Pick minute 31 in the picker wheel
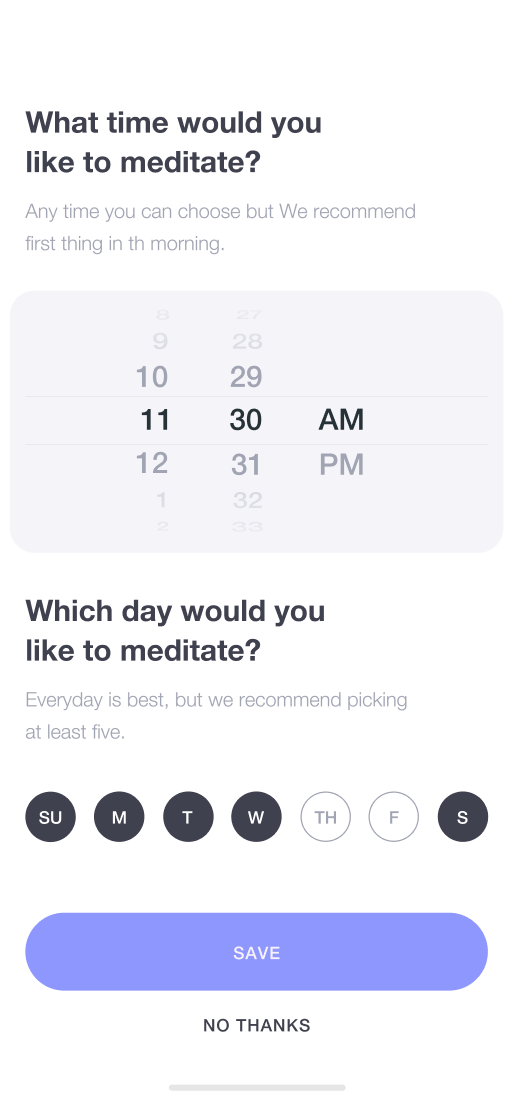The width and height of the screenshot is (513, 1109). (246, 465)
